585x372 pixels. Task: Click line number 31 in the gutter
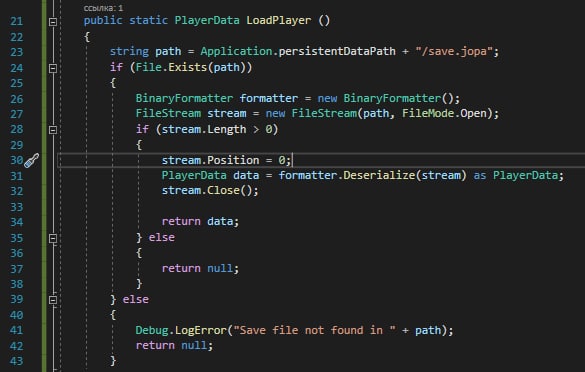16,176
